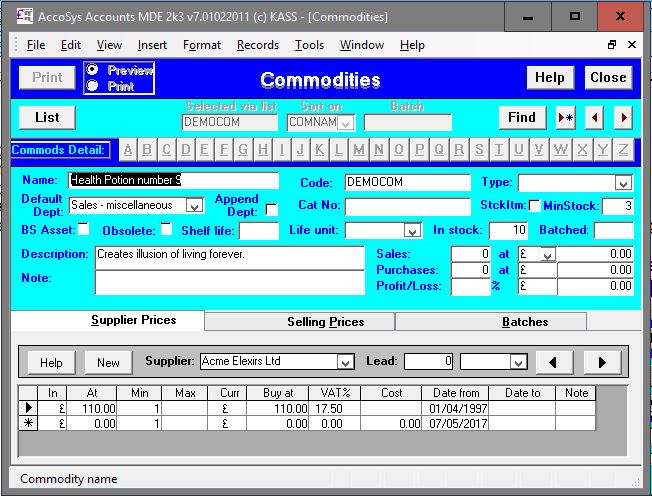Jump to commodities starting with C
Viewport: 652px width, 496px height.
(166, 150)
